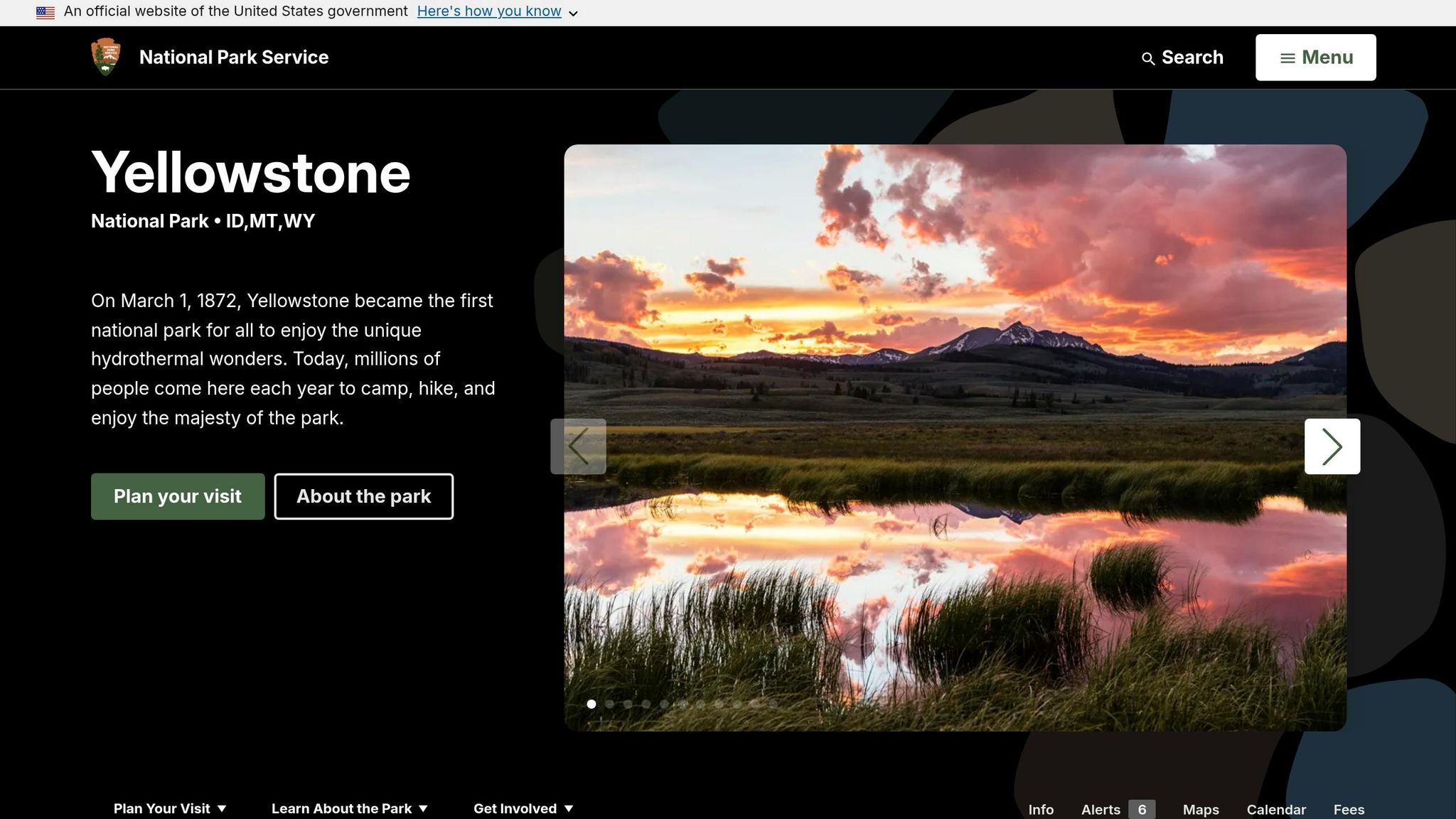This screenshot has height=819, width=1456.
Task: Go to previous carousel photo arrow
Action: point(578,446)
